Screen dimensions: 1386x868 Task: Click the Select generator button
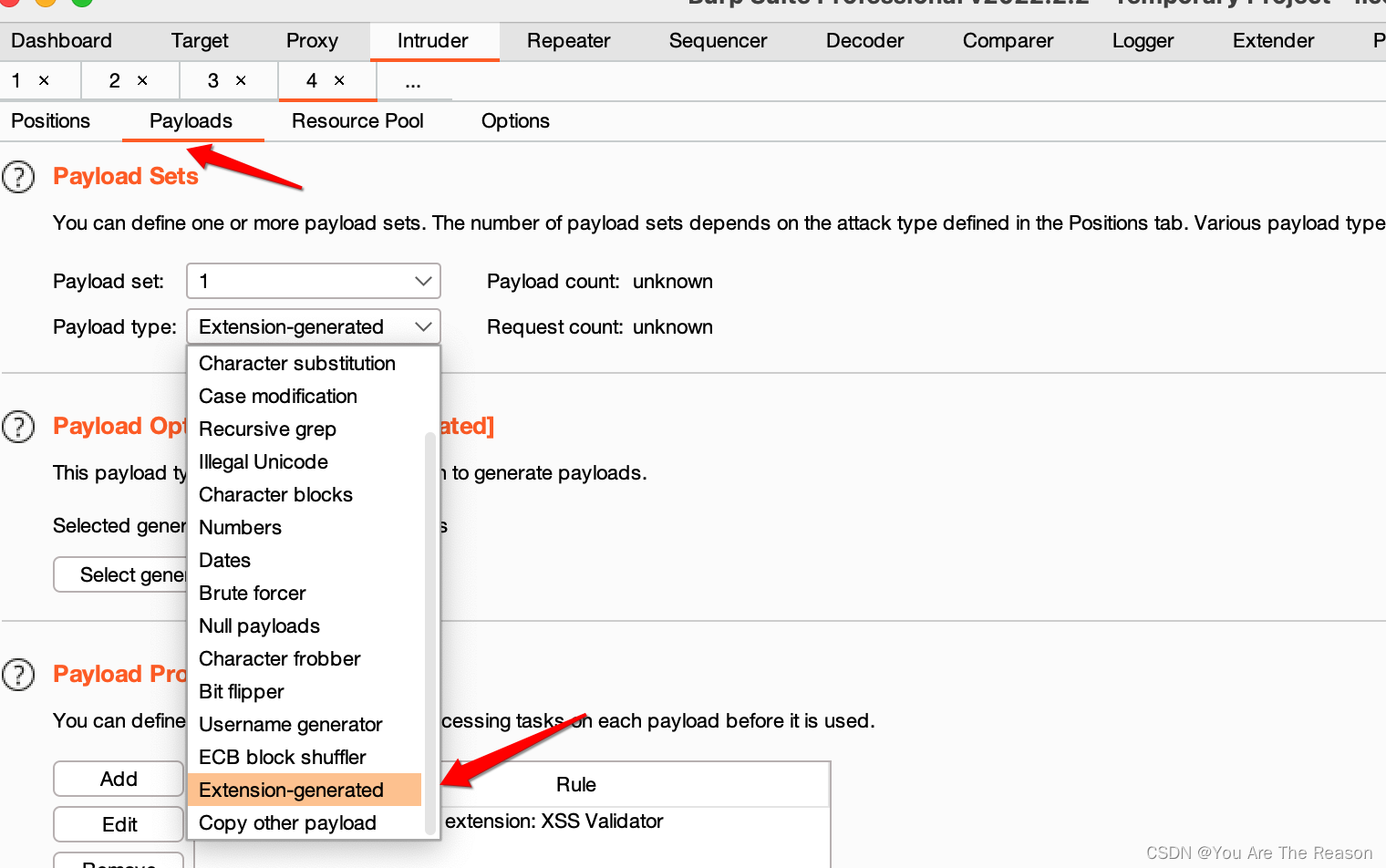[x=120, y=574]
